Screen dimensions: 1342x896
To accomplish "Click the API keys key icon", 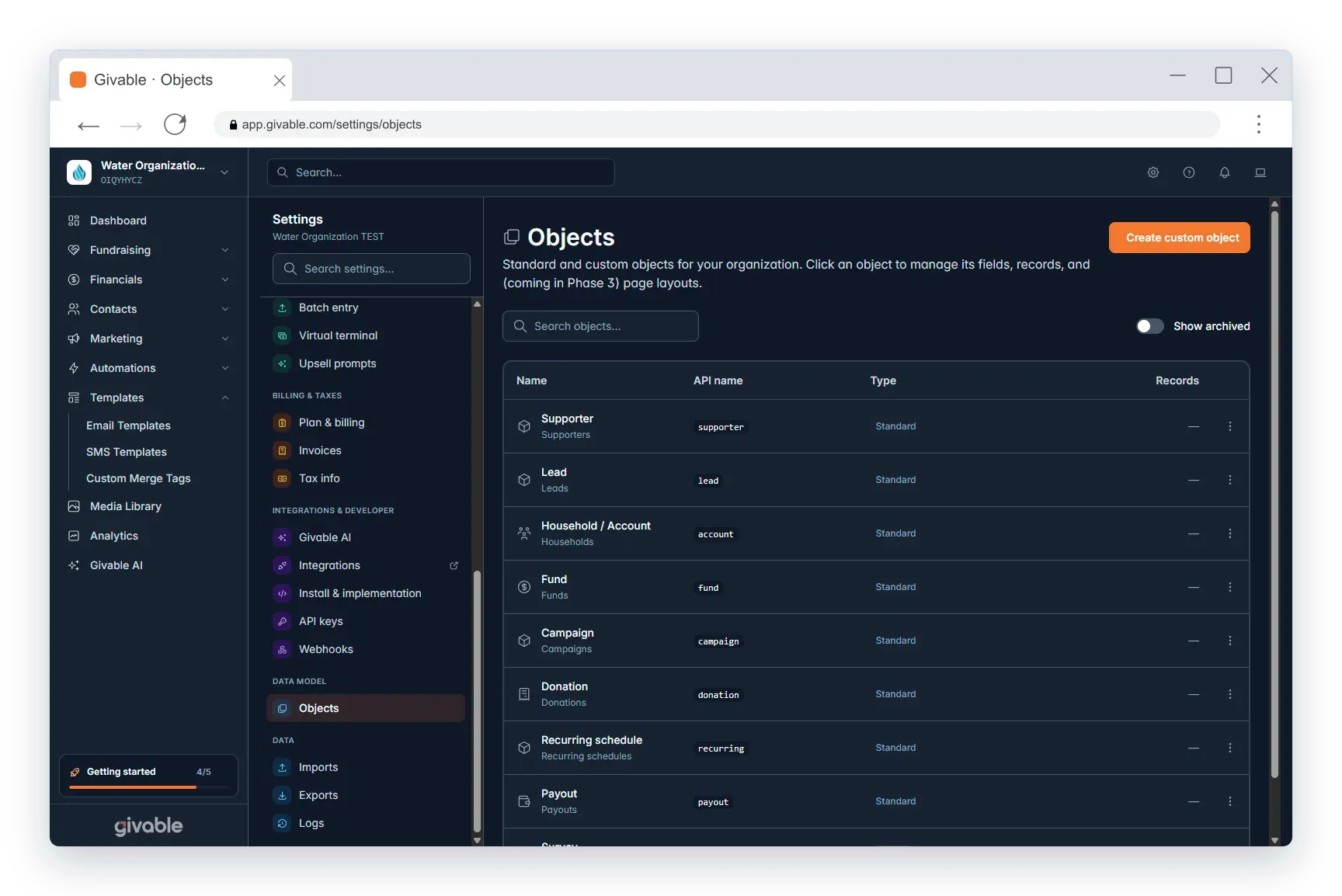I will (x=283, y=621).
